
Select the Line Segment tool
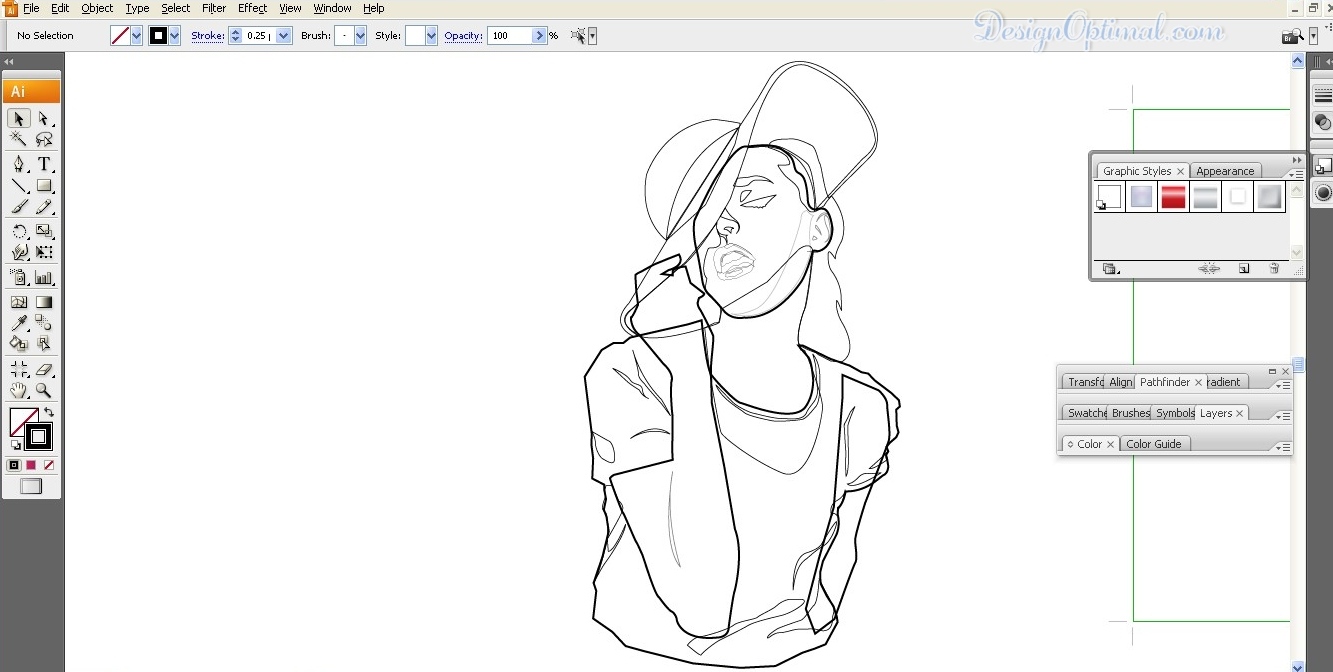click(19, 185)
